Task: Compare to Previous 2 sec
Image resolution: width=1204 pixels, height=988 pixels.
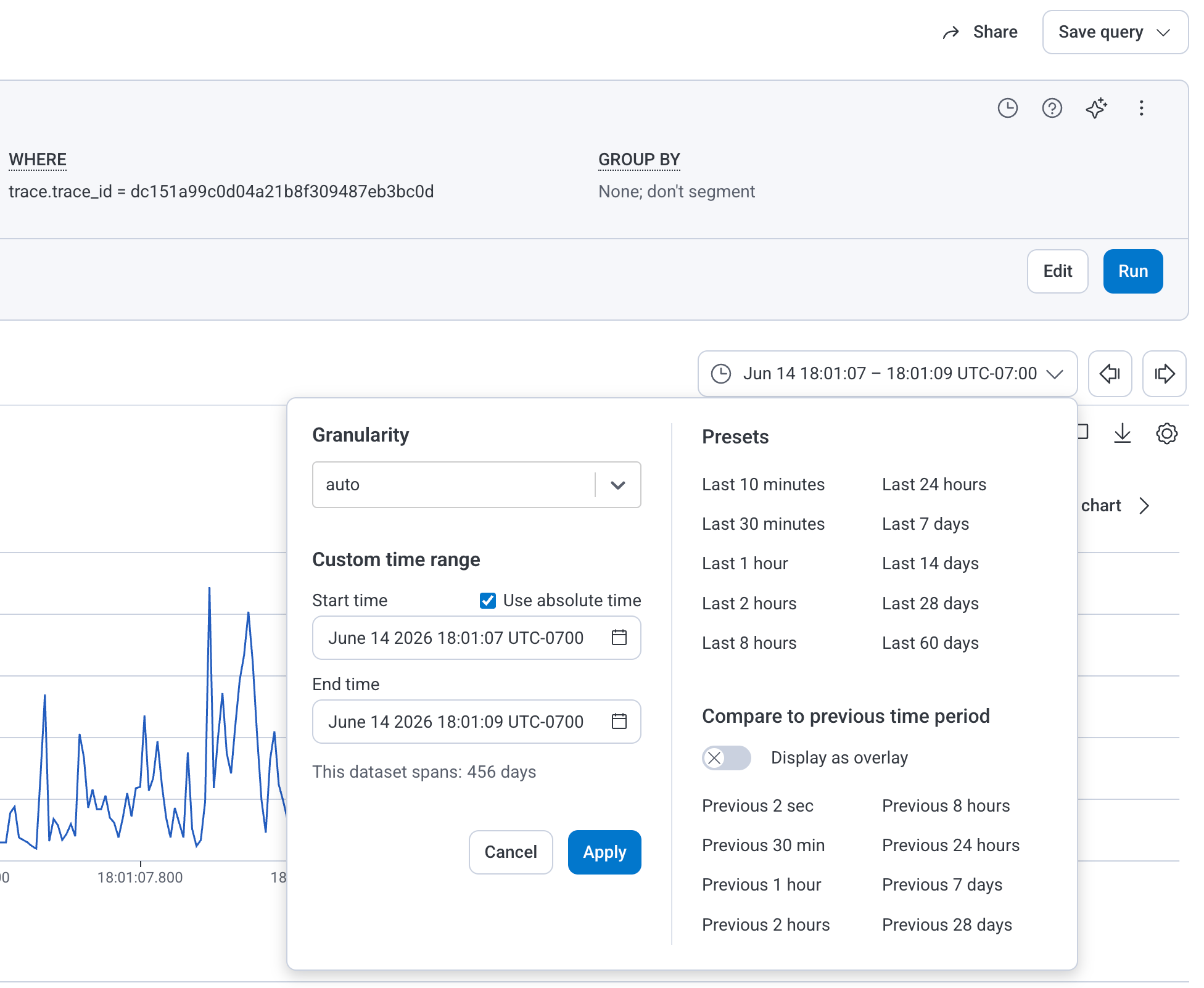Action: pos(757,806)
